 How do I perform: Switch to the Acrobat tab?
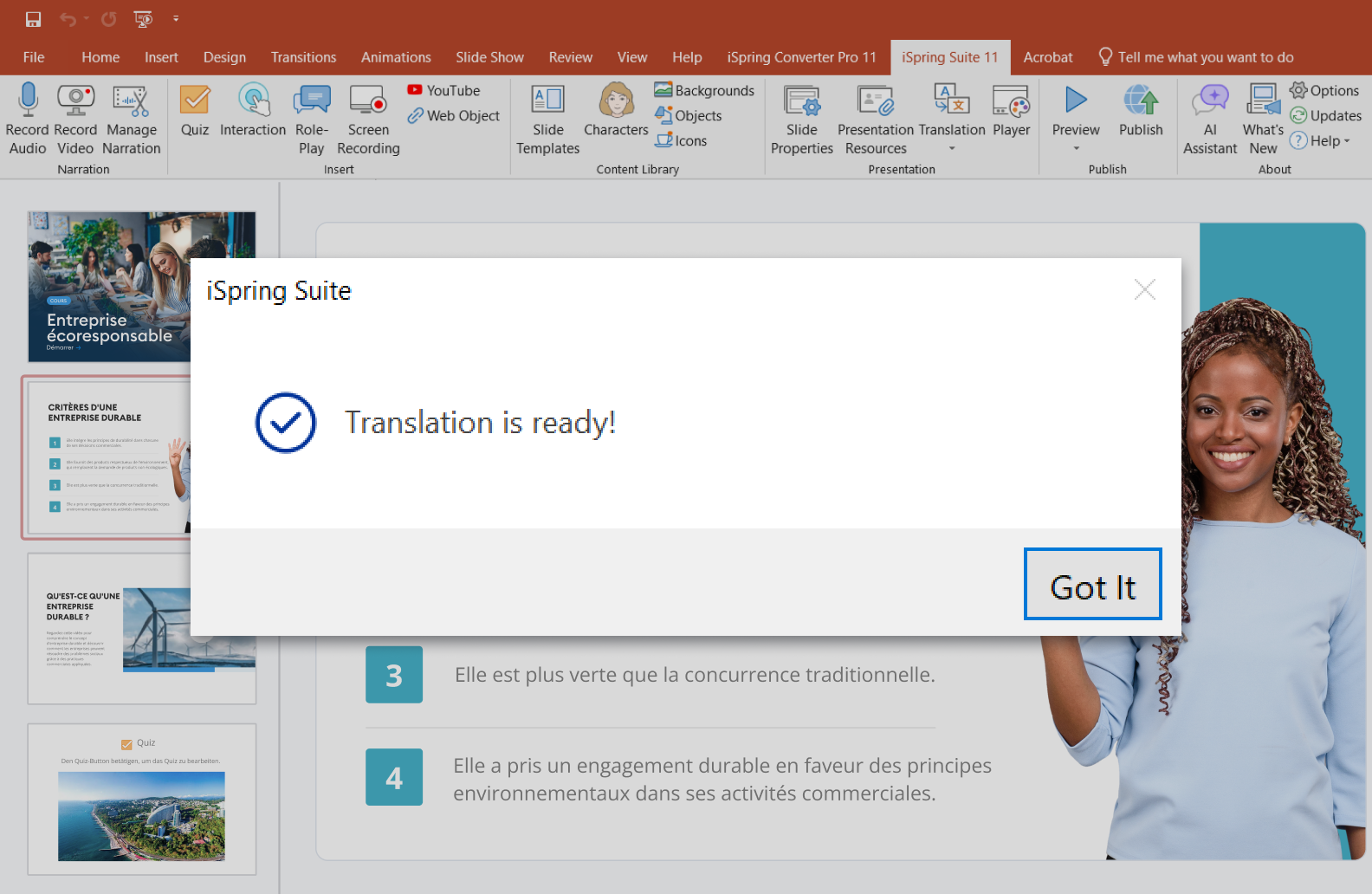[x=1047, y=57]
